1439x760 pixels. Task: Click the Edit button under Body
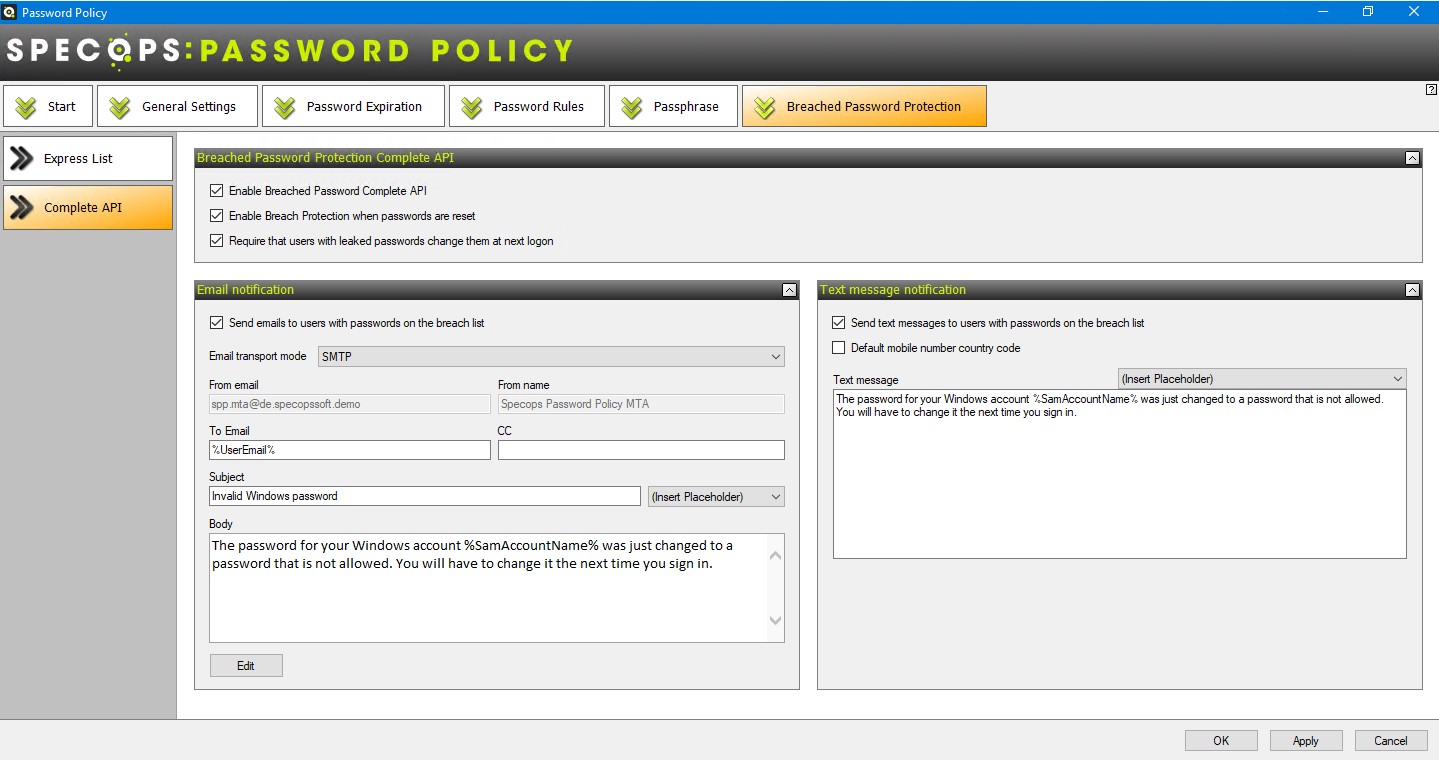coord(246,666)
